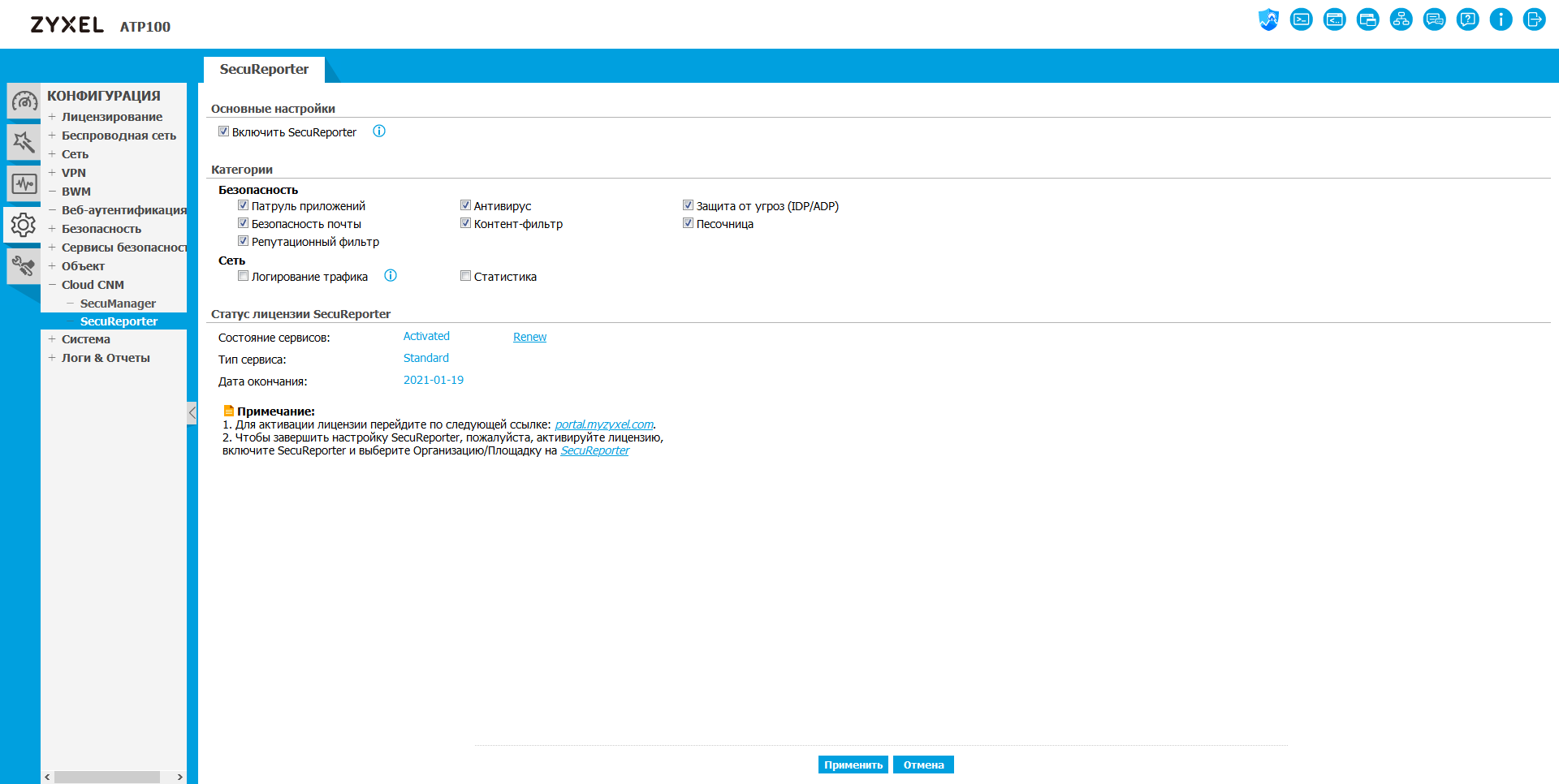
Task: Open the CLI window icon with angle bracket
Action: 1335,19
